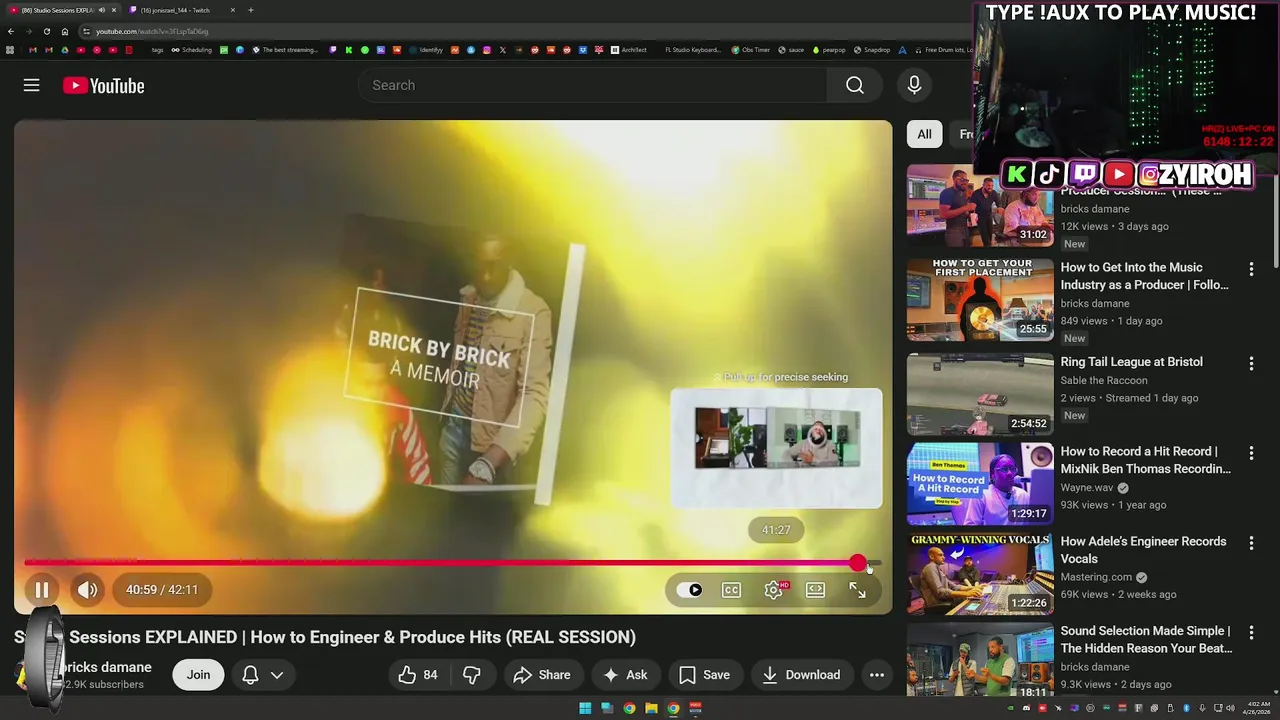This screenshot has height=720, width=1280.
Task: Open How to Get Into the Music Industry video
Action: click(x=1145, y=276)
